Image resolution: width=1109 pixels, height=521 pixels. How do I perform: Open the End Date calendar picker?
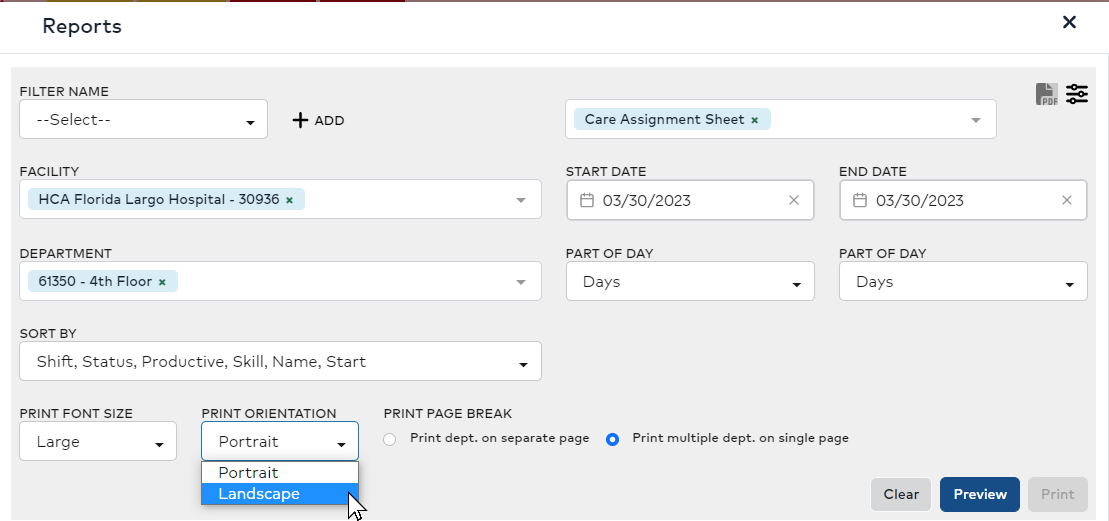click(860, 200)
